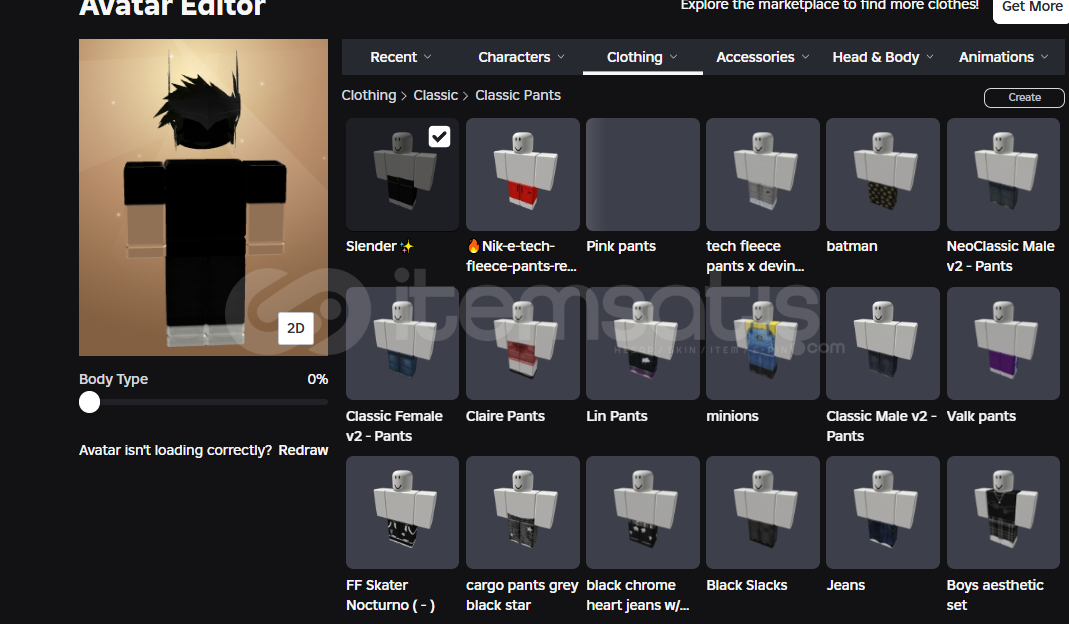The image size is (1069, 624).
Task: Choose cargo pants grey black star thumbnail
Action: click(x=523, y=512)
